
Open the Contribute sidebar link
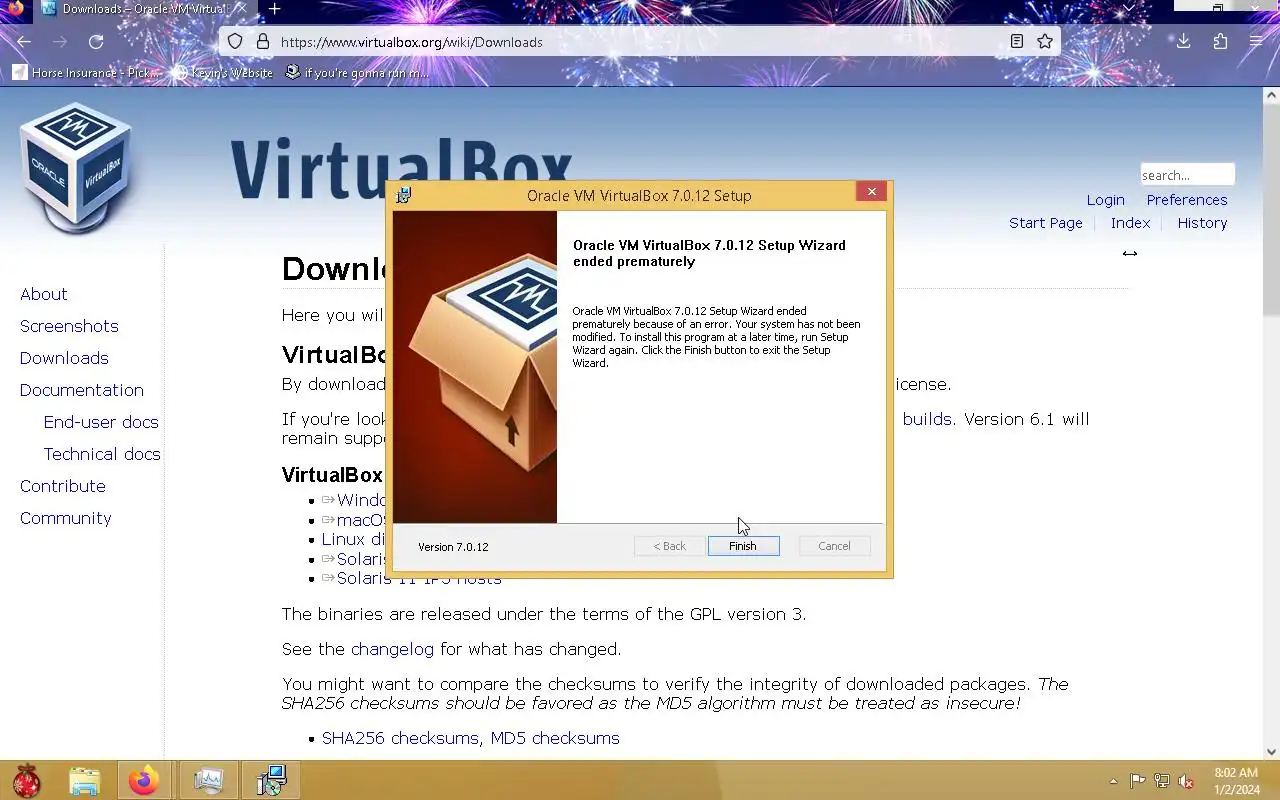point(63,486)
